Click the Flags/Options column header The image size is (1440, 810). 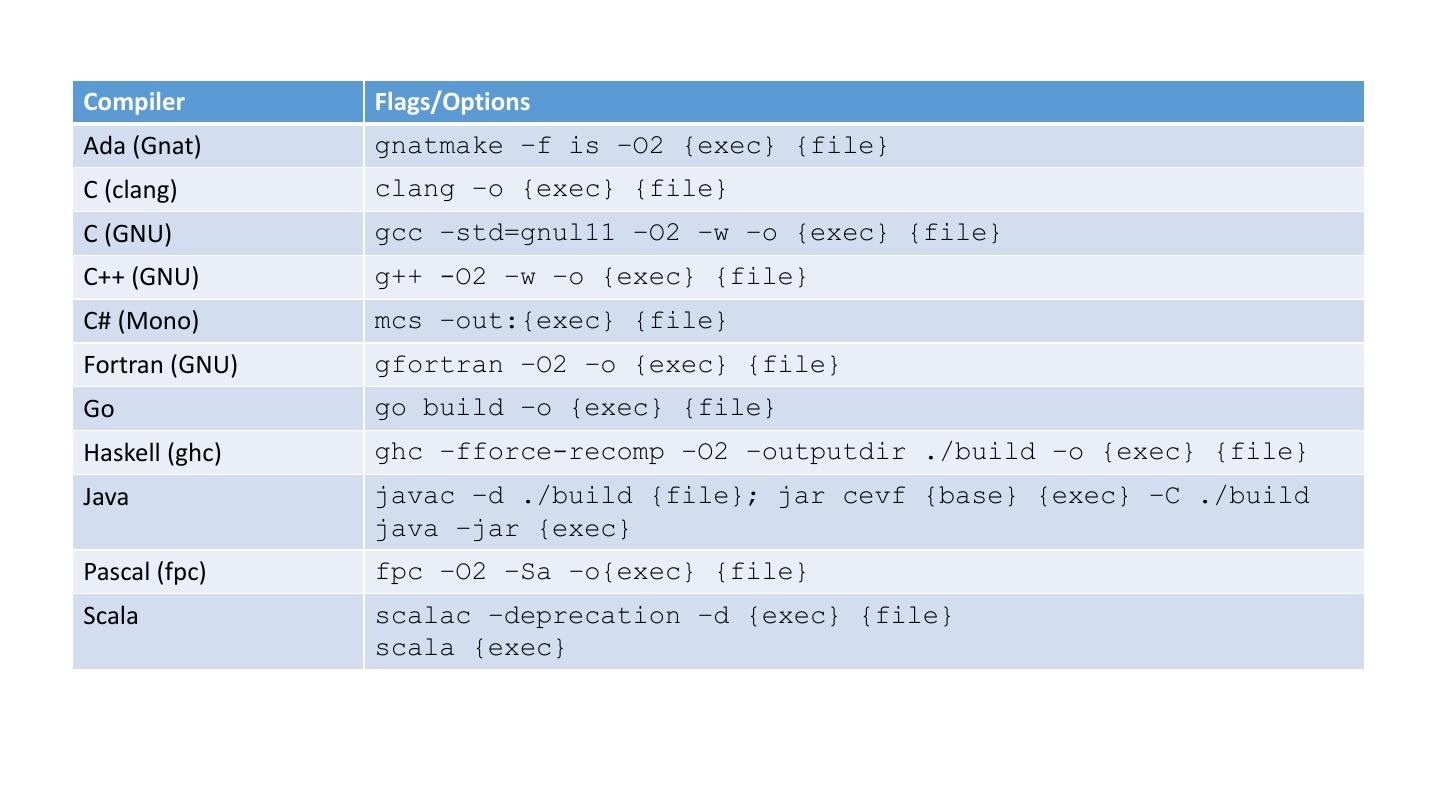(452, 102)
